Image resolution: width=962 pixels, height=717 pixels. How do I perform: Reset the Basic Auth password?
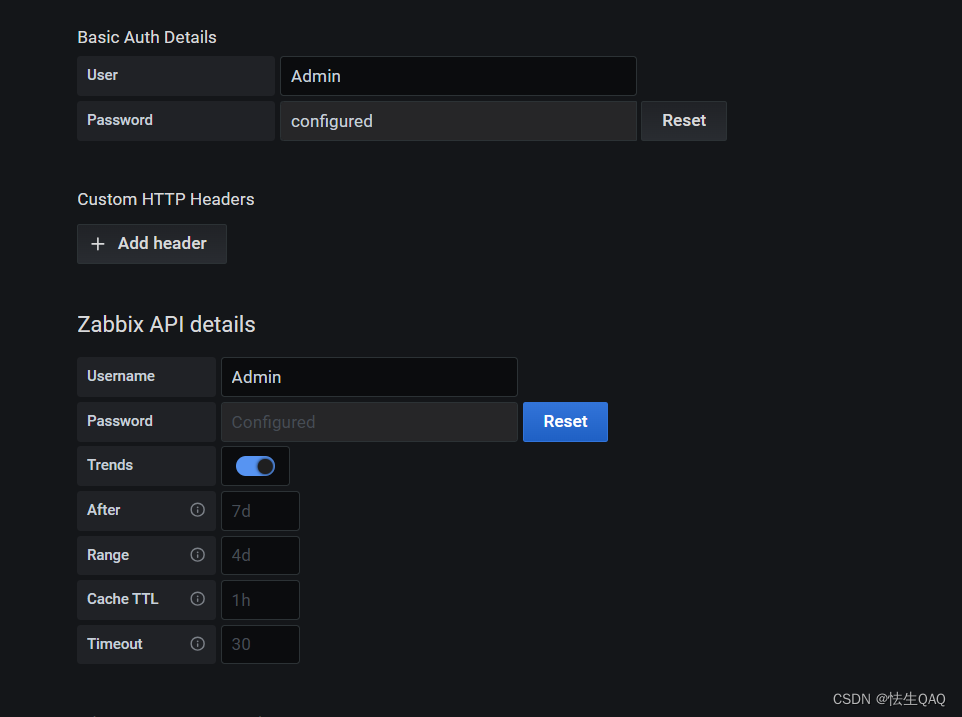pos(683,121)
